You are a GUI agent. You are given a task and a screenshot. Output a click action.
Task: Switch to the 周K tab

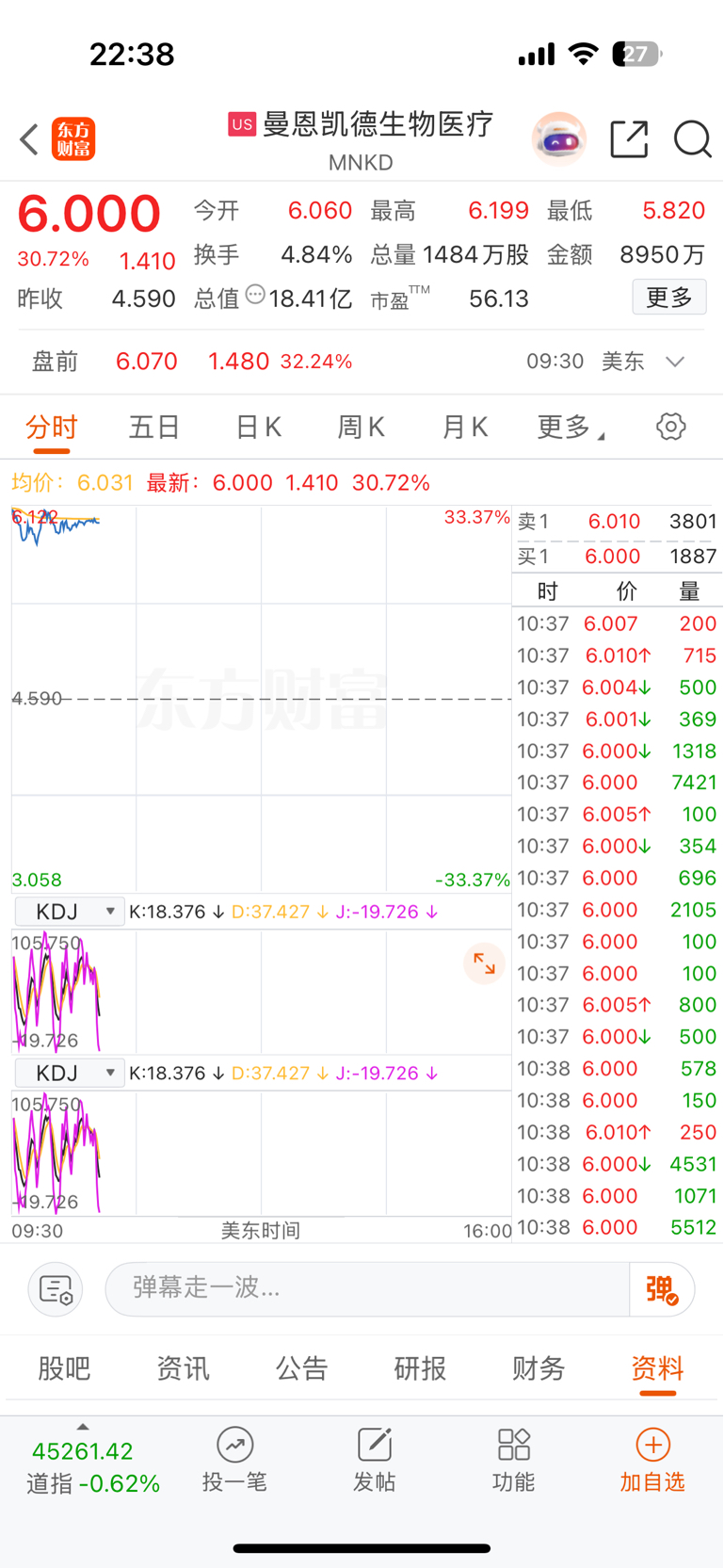(x=362, y=428)
